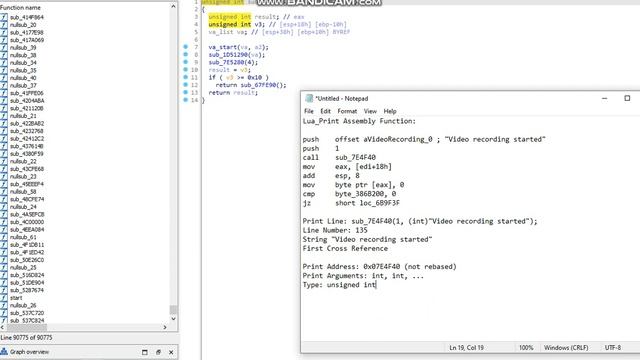
Task: Click the function list scroll-up arrow
Action: pos(173,7)
